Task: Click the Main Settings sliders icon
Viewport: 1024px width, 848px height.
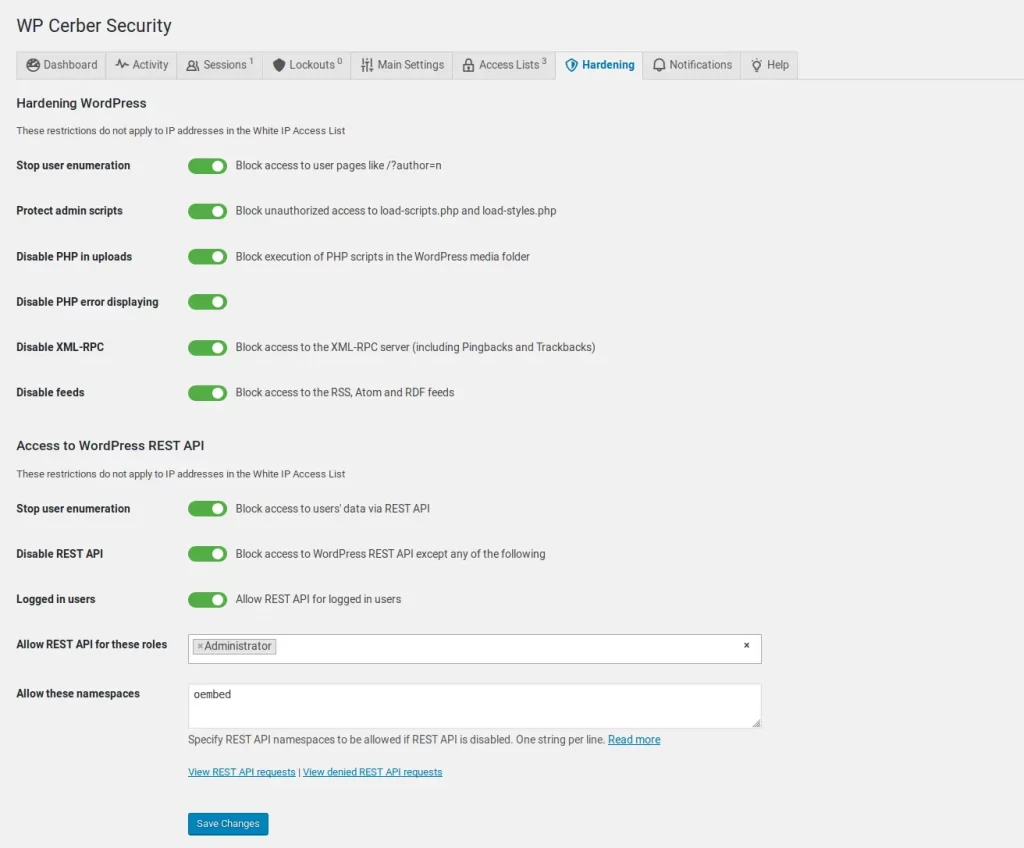Action: click(367, 65)
